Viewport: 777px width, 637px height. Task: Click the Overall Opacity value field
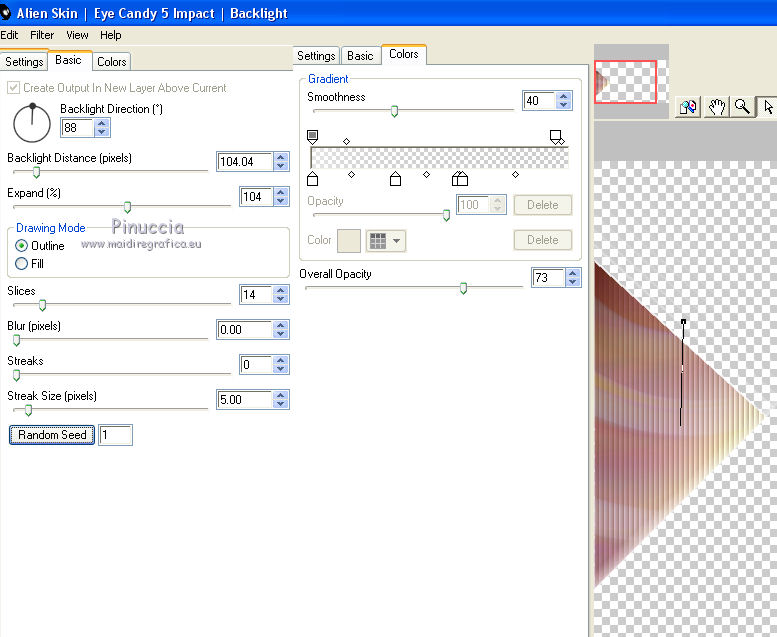(x=548, y=278)
